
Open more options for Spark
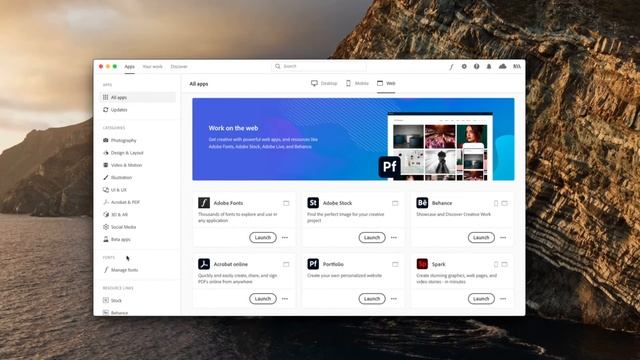[503, 299]
